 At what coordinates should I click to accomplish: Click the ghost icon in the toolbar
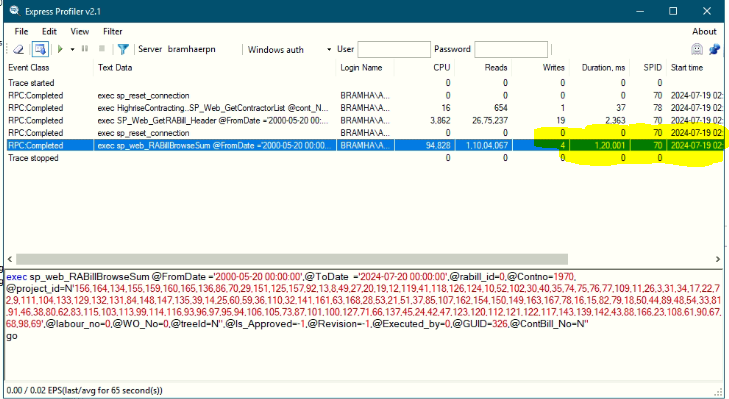click(x=696, y=49)
